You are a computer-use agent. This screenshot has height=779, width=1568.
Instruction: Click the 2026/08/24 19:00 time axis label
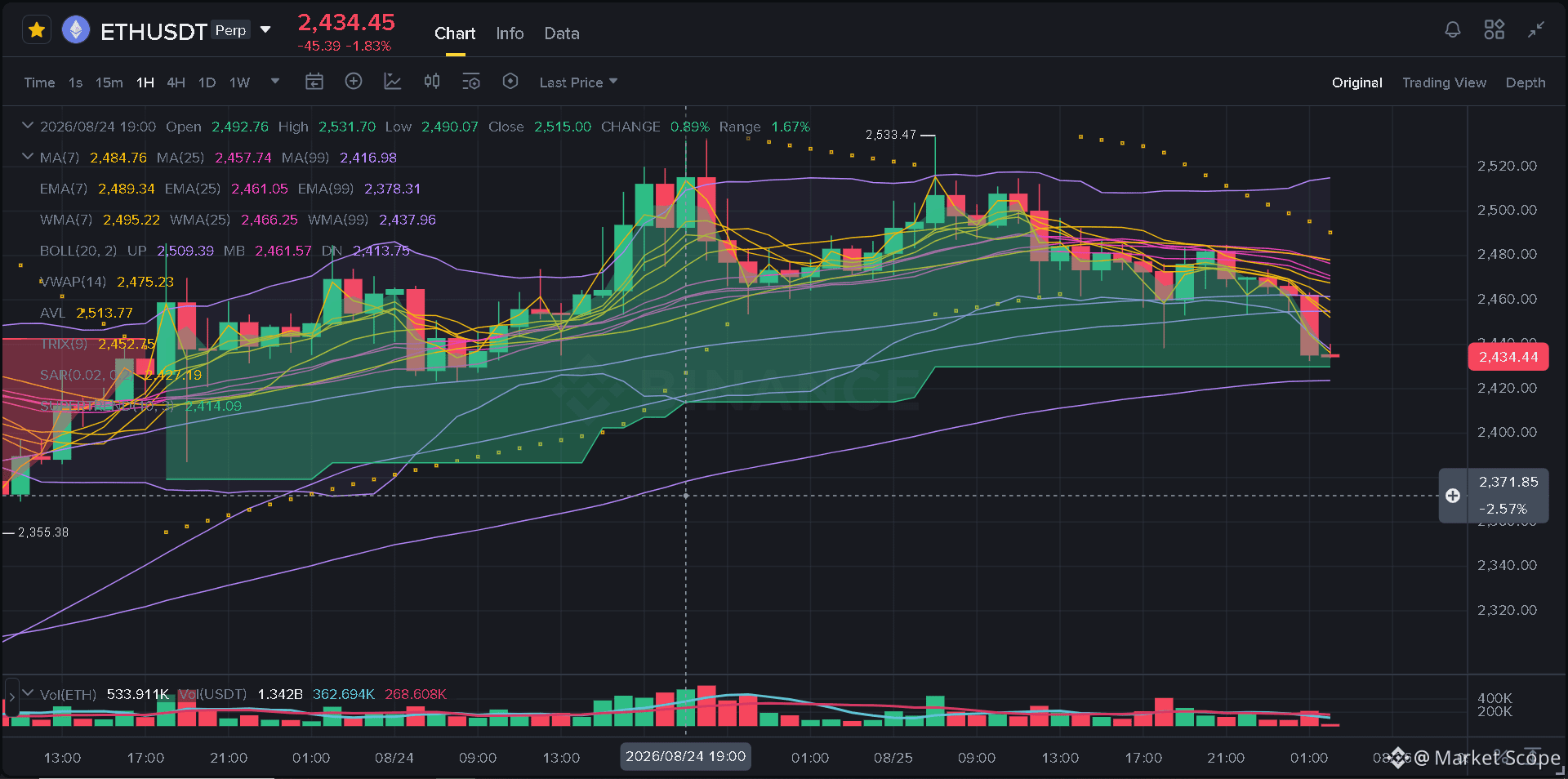(x=686, y=756)
